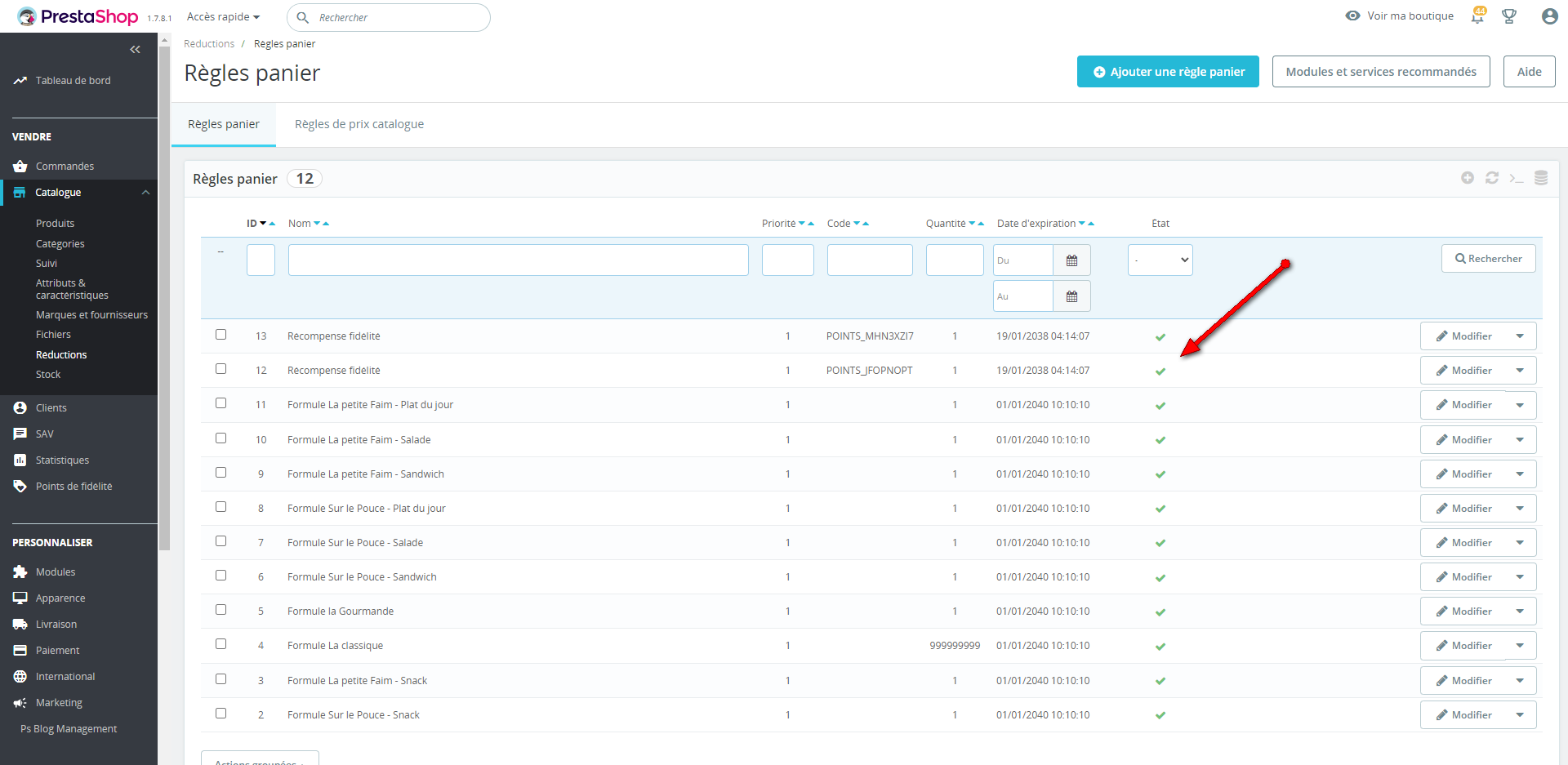Open Commandes in the sidebar menu
The width and height of the screenshot is (1568, 765).
click(x=65, y=167)
